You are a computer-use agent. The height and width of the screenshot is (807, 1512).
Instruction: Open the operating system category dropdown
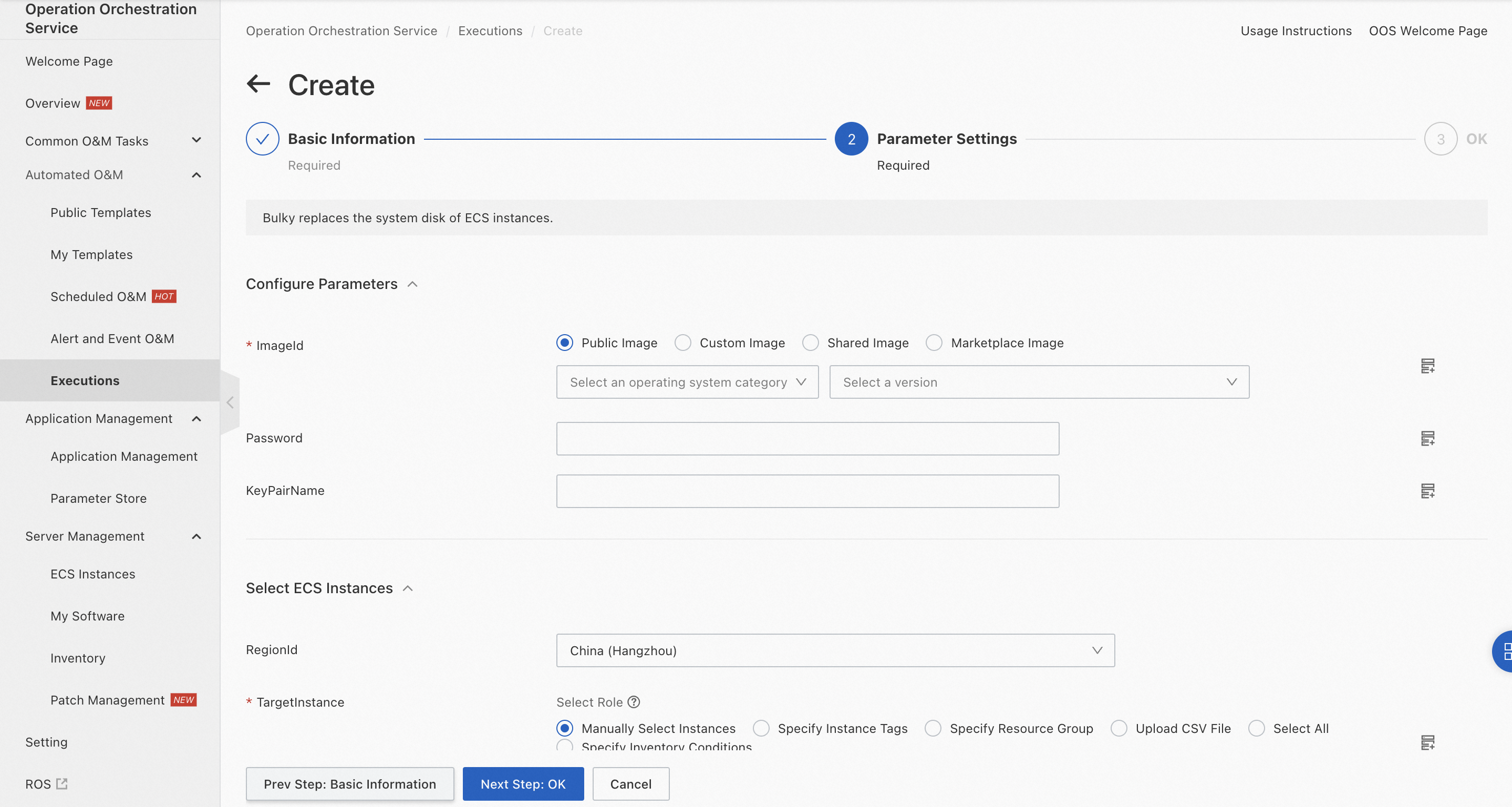point(687,382)
